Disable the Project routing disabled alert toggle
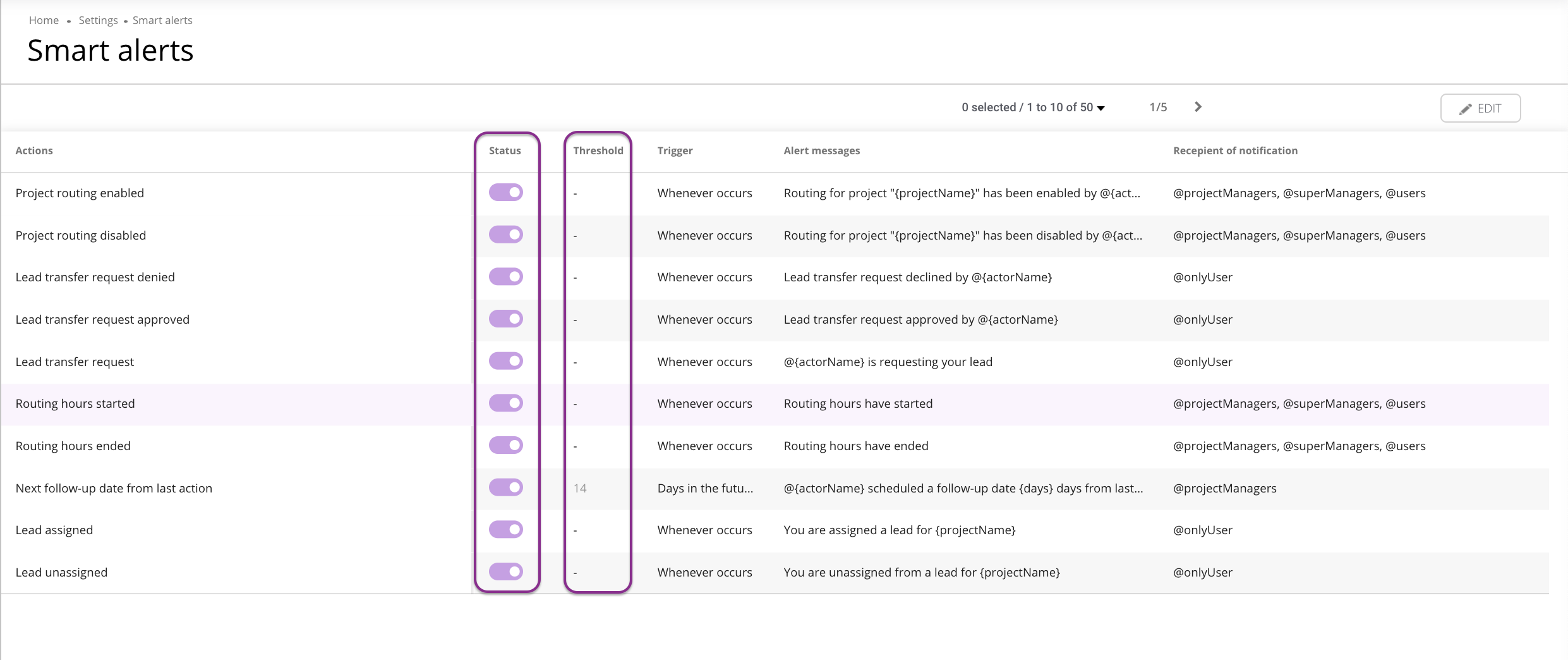Viewport: 1568px width, 660px height. (x=505, y=235)
